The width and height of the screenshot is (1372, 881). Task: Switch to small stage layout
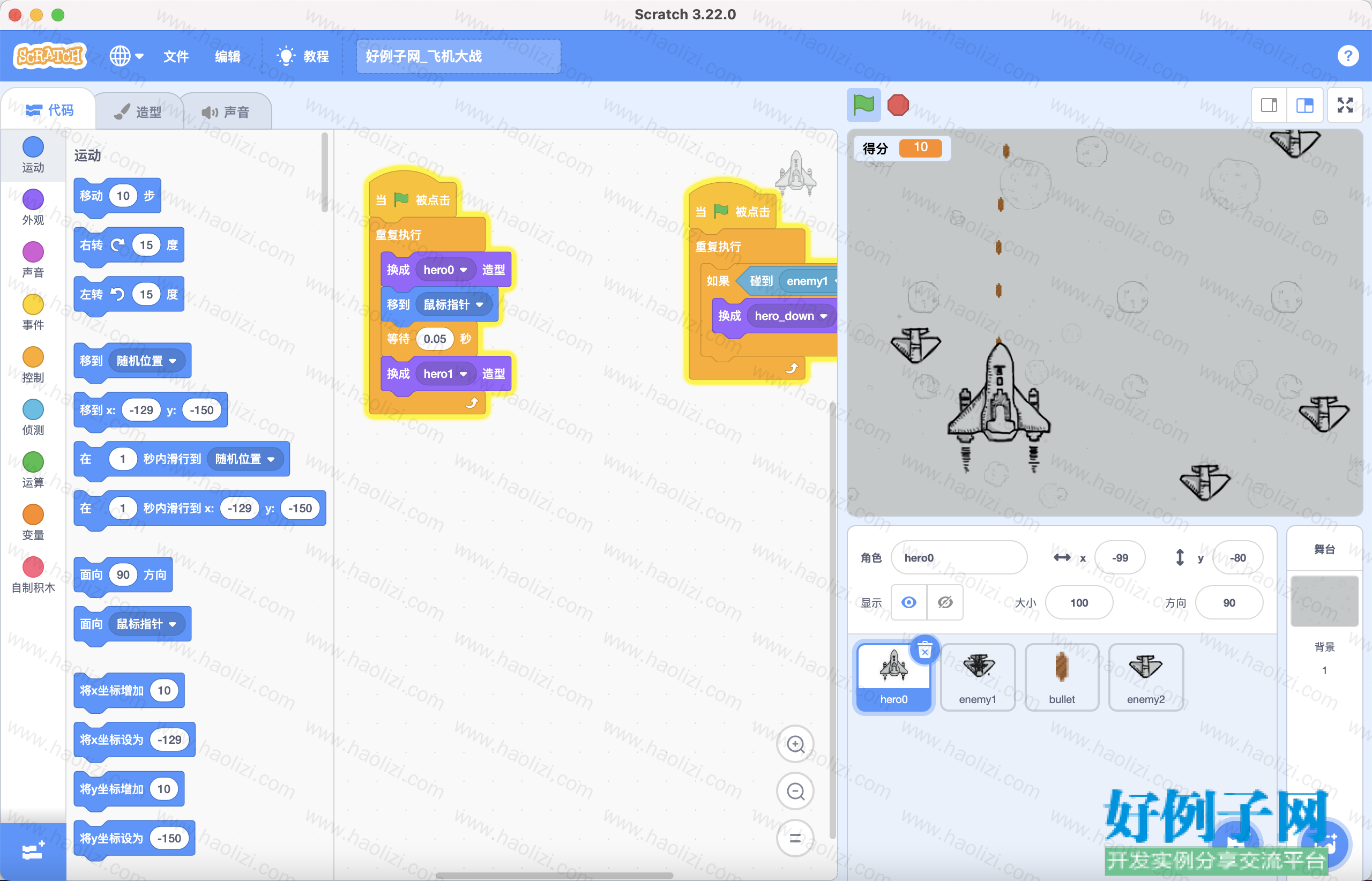(x=1269, y=105)
